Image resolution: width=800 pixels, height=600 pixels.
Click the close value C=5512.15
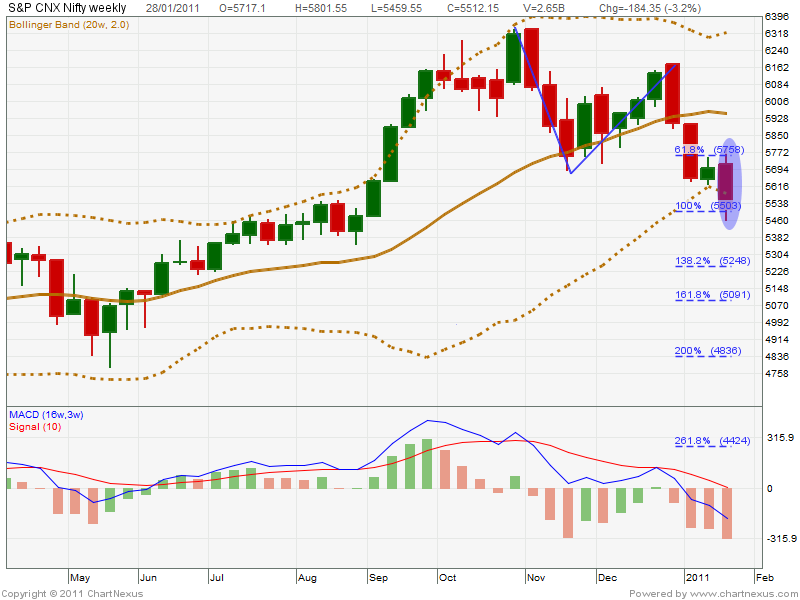point(472,8)
